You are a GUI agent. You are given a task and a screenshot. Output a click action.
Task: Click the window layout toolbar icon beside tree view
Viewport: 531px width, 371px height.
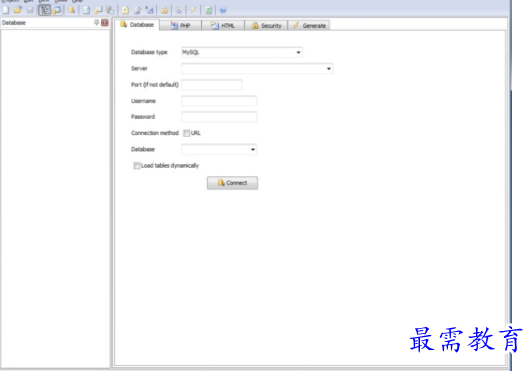pos(57,10)
